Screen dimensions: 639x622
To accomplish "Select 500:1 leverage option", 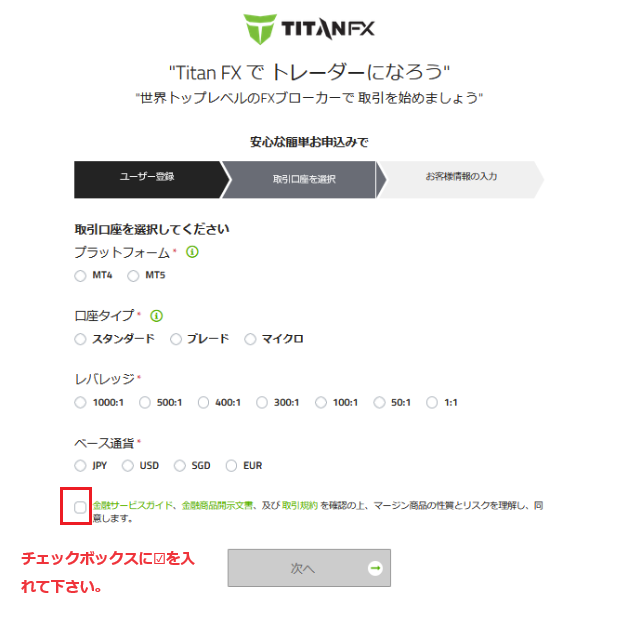I will (x=145, y=403).
